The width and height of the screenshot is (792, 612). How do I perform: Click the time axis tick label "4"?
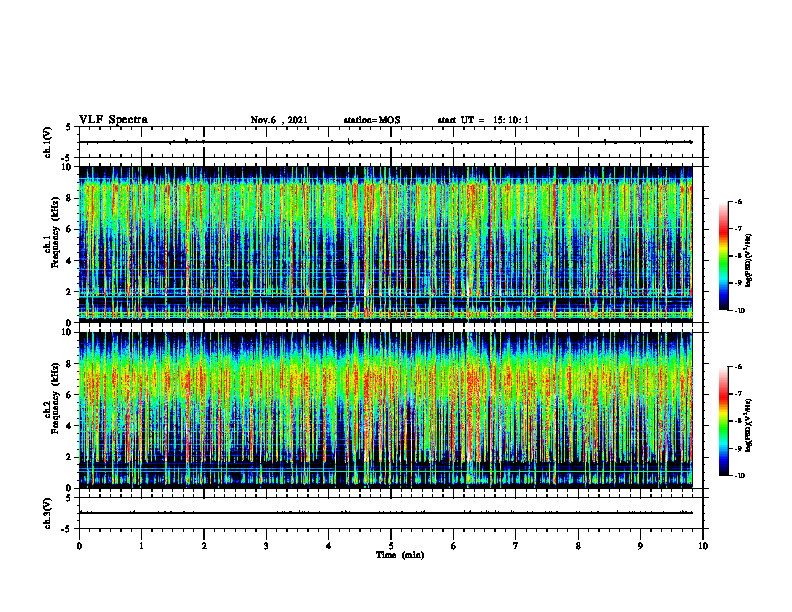[x=329, y=546]
